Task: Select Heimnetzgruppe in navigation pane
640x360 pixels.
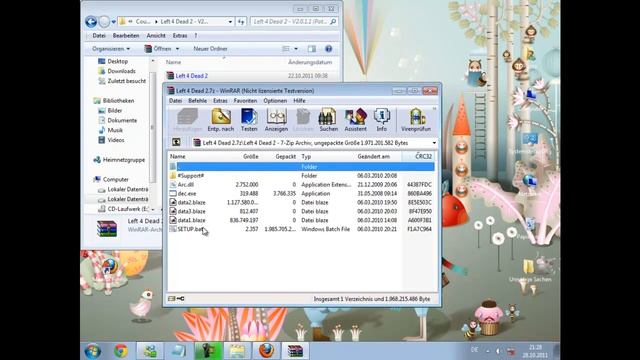Action: [x=123, y=160]
